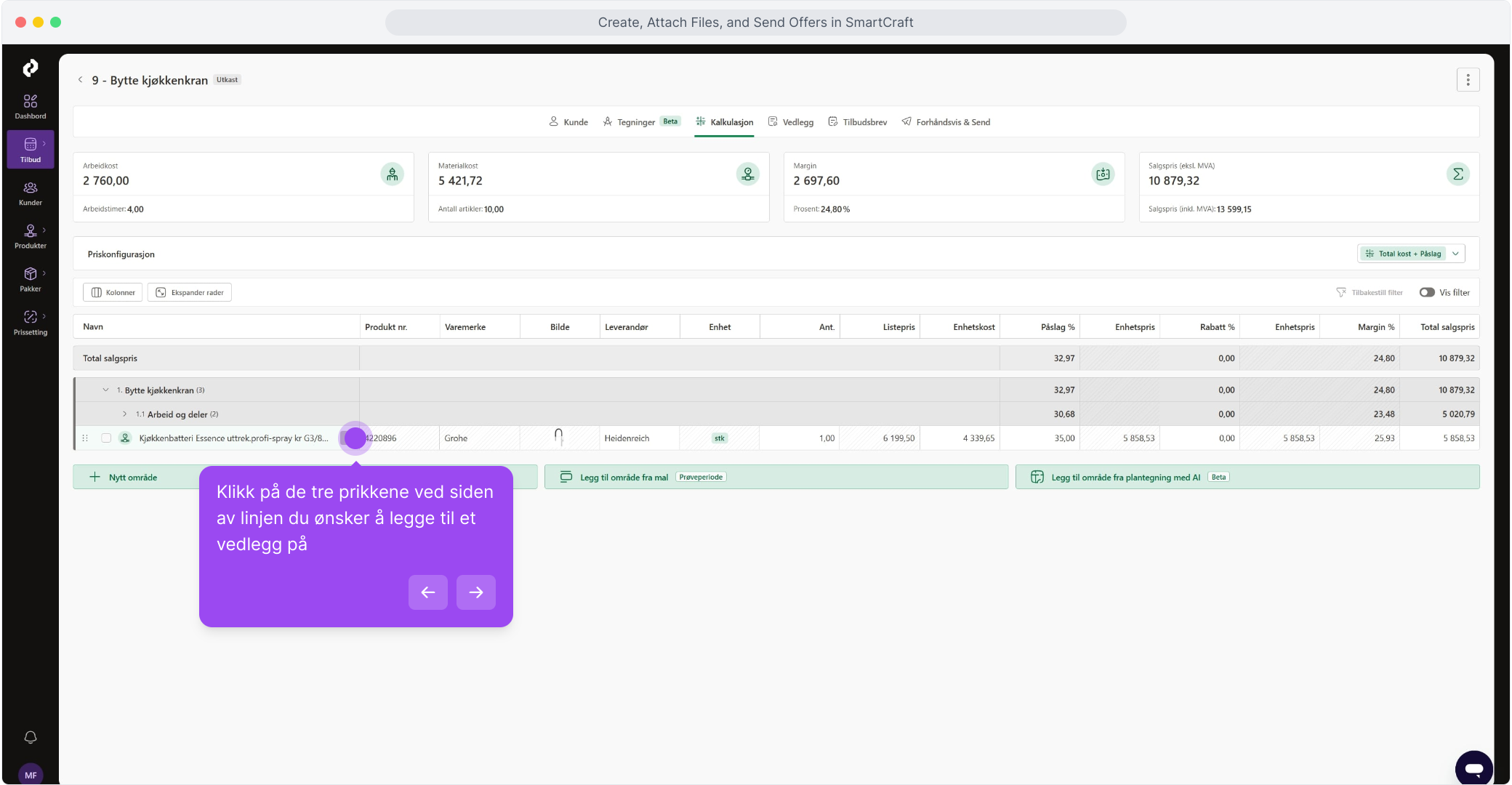Screen dimensions: 1512x785
Task: Click the Ekspander rader button
Action: (190, 292)
